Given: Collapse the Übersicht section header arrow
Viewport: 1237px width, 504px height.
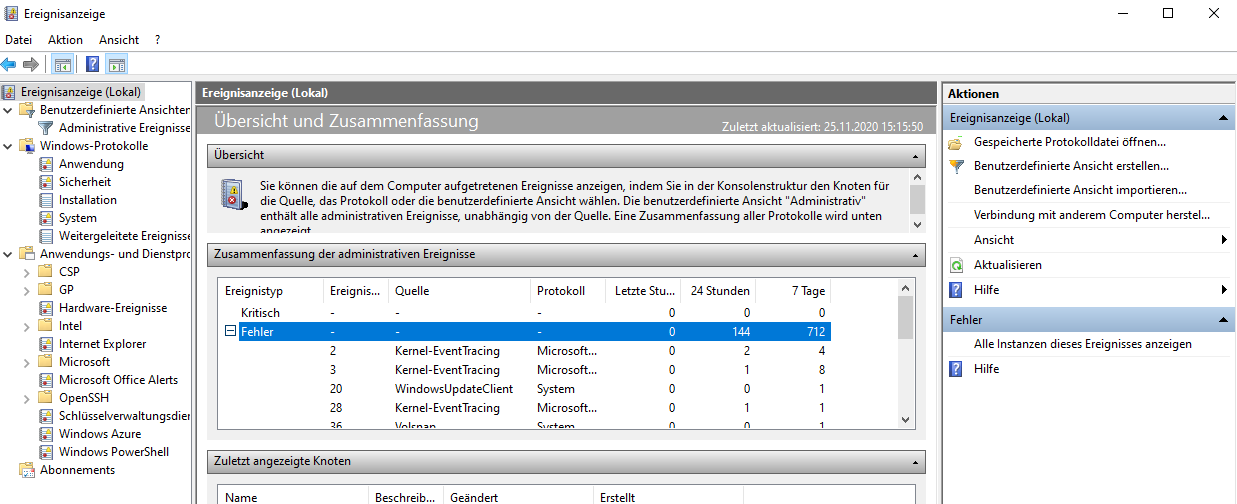Looking at the screenshot, I should click(914, 156).
